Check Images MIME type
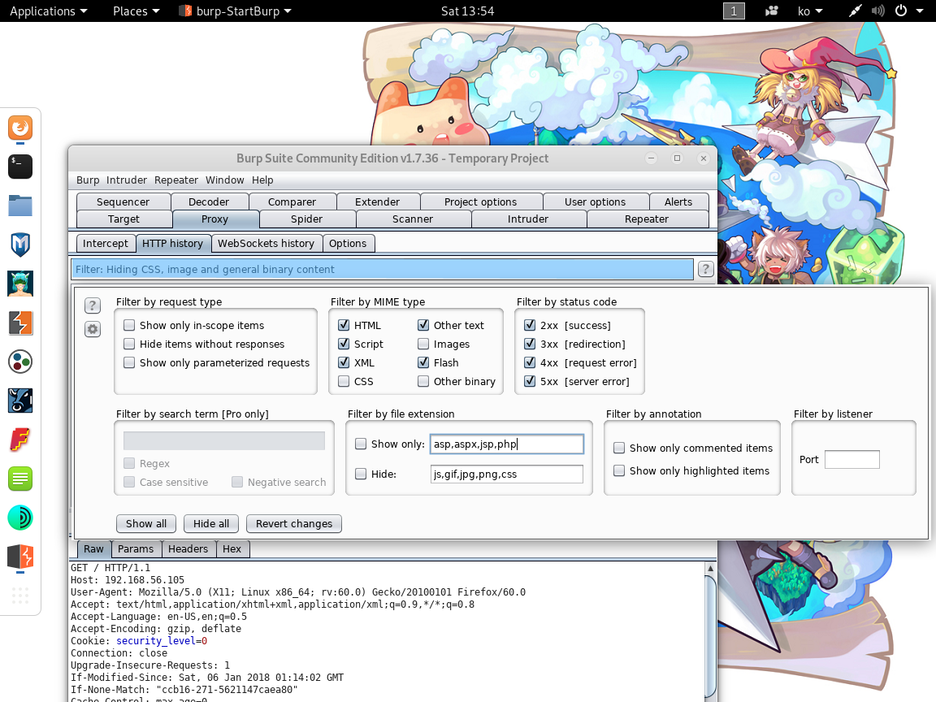The image size is (936, 702). click(x=423, y=344)
